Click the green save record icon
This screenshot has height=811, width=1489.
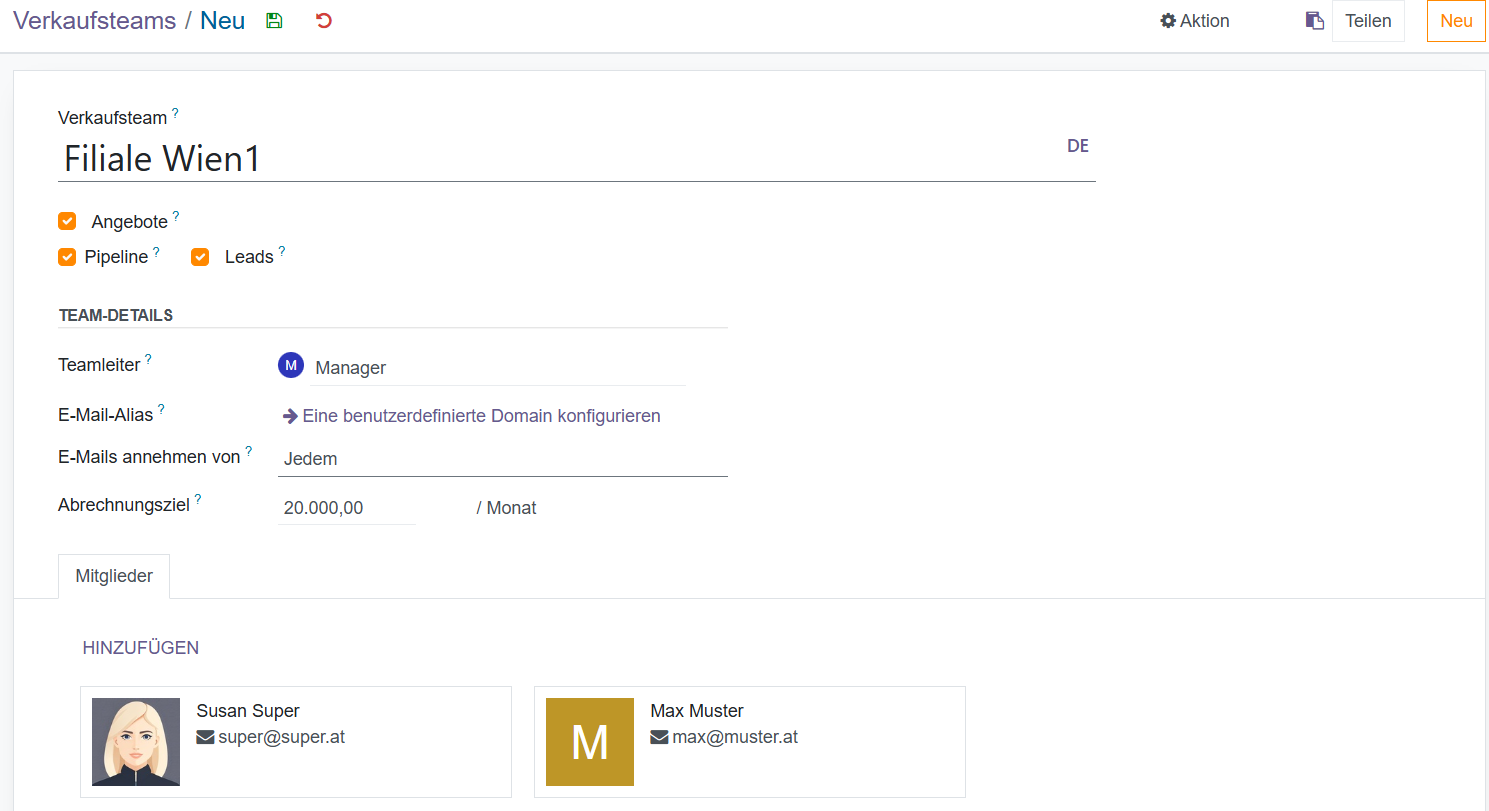coord(274,21)
